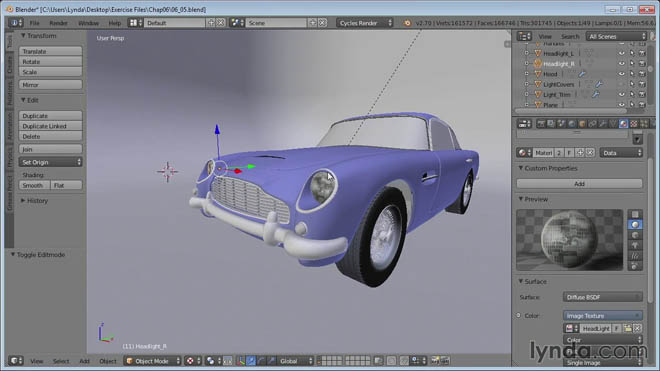Toggle renderability of Light_Trim
This screenshot has width=660, height=371.
[642, 94]
